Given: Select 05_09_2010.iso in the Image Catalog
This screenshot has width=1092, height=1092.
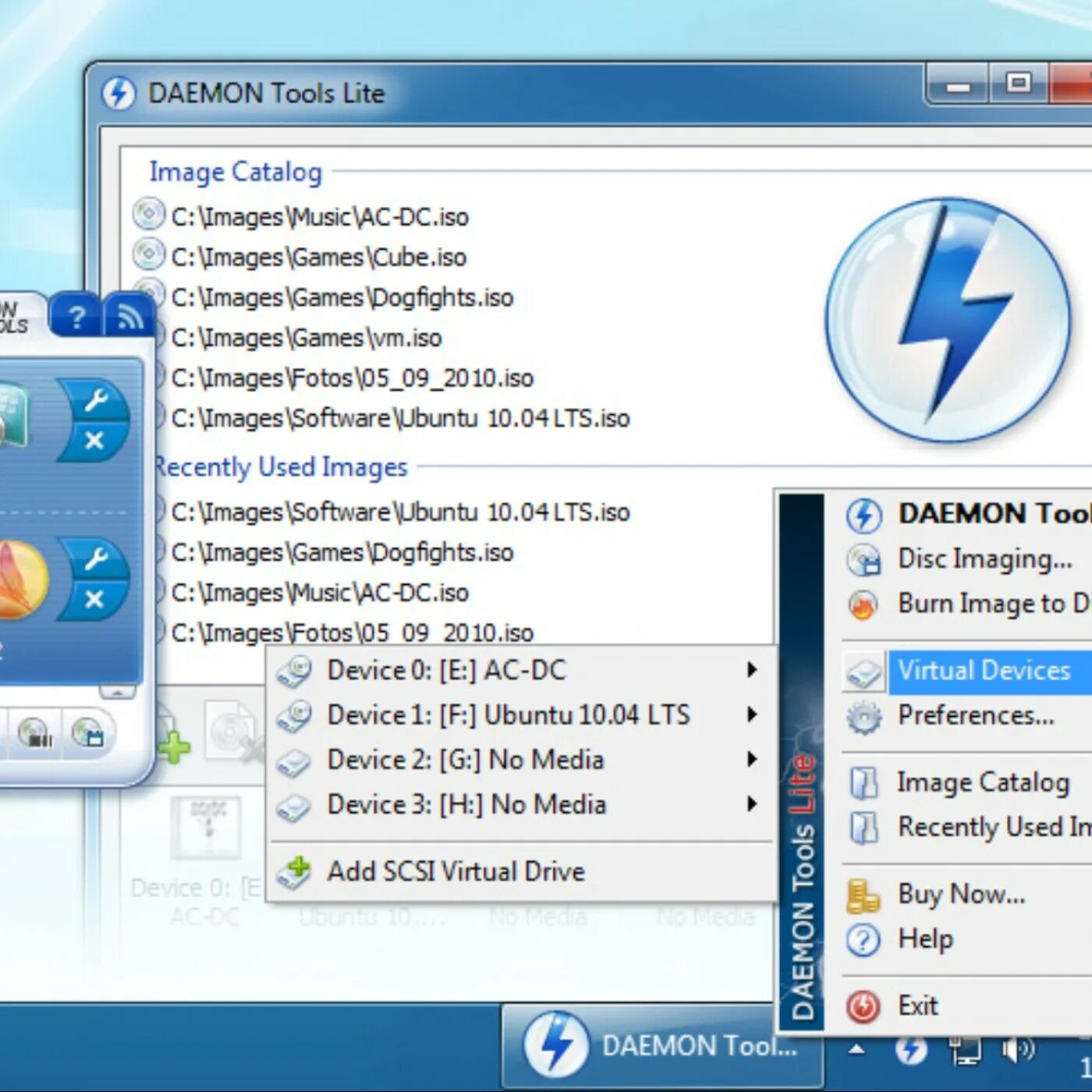Looking at the screenshot, I should (352, 378).
